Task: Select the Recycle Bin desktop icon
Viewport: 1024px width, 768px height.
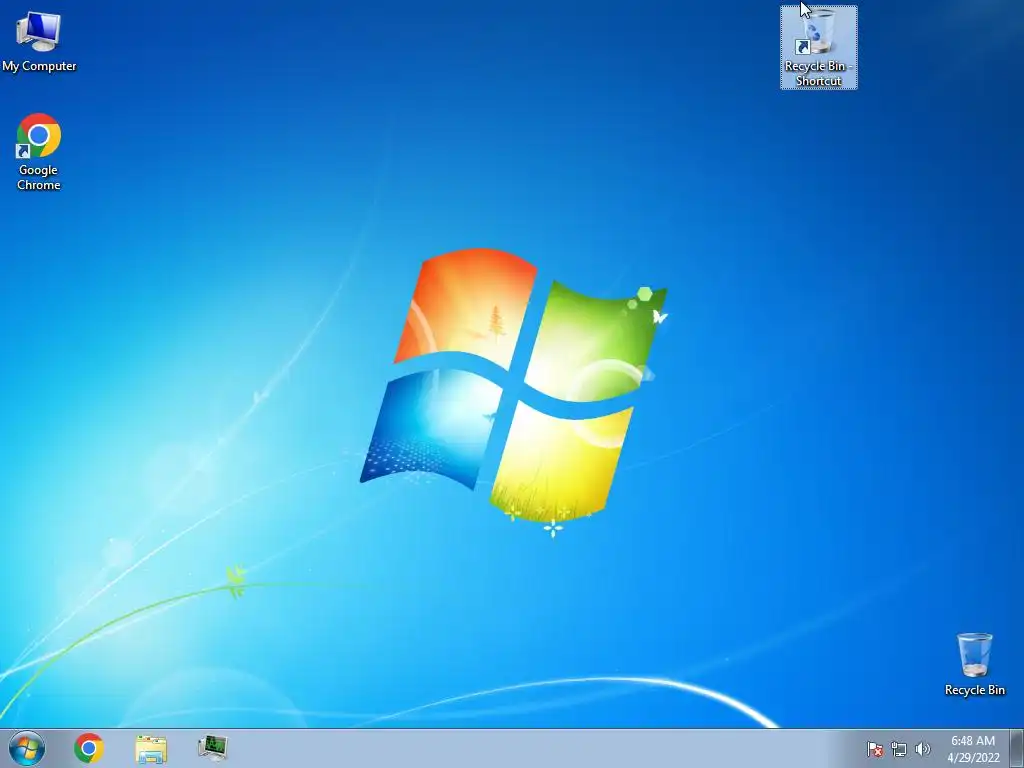Action: pyautogui.click(x=974, y=664)
